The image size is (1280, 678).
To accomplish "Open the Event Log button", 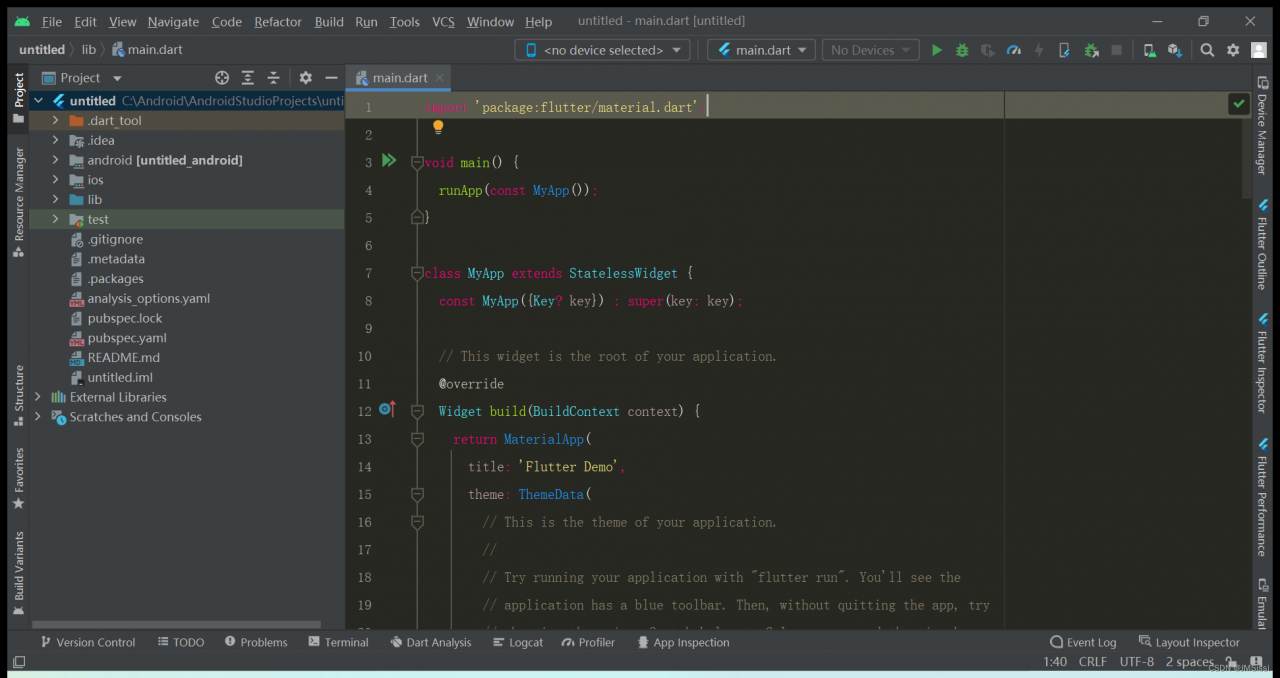I will tap(1083, 642).
